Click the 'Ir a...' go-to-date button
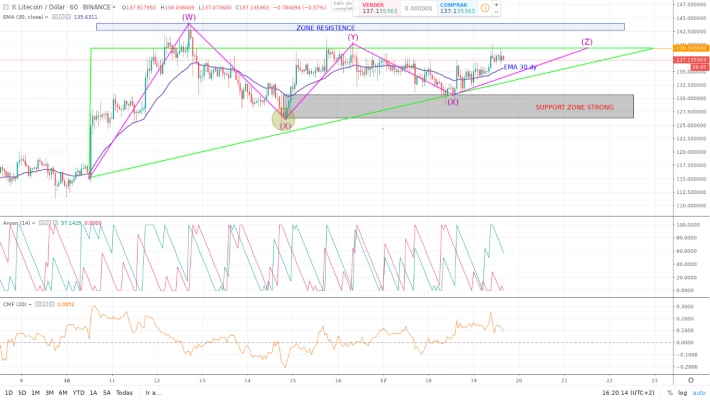This screenshot has height=400, width=710. point(153,393)
